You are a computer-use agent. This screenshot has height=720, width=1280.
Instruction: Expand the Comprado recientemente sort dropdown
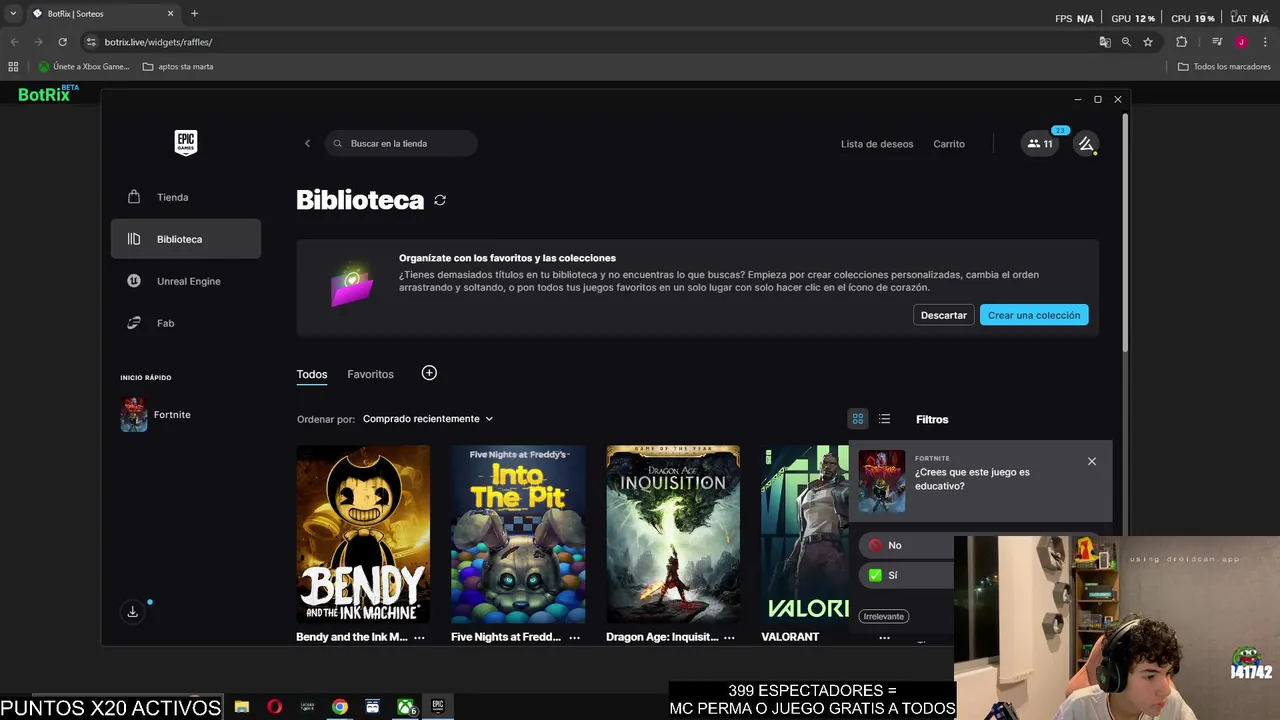point(428,419)
